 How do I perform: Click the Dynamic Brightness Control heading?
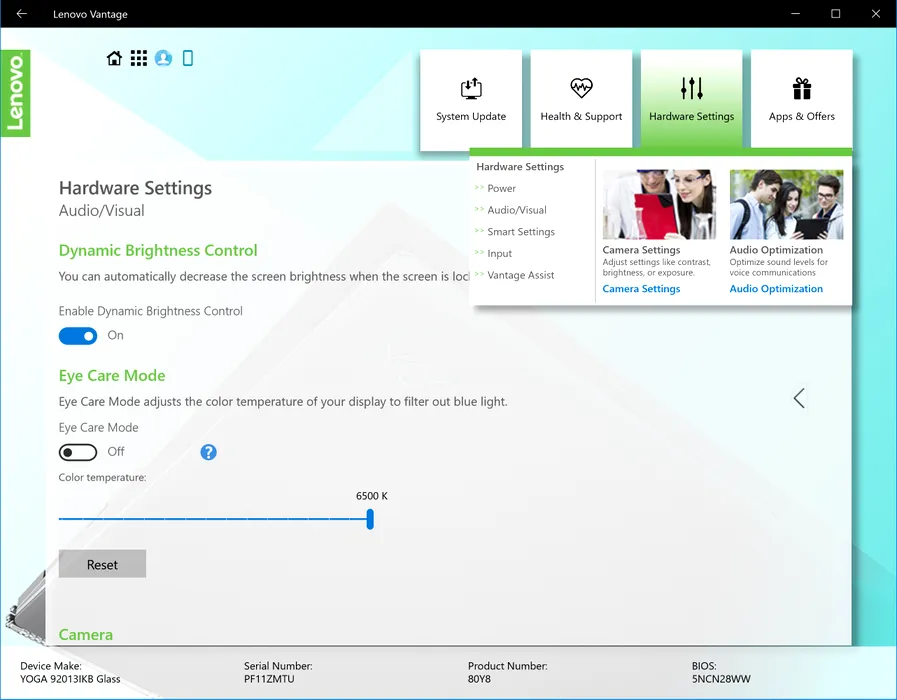coord(158,250)
